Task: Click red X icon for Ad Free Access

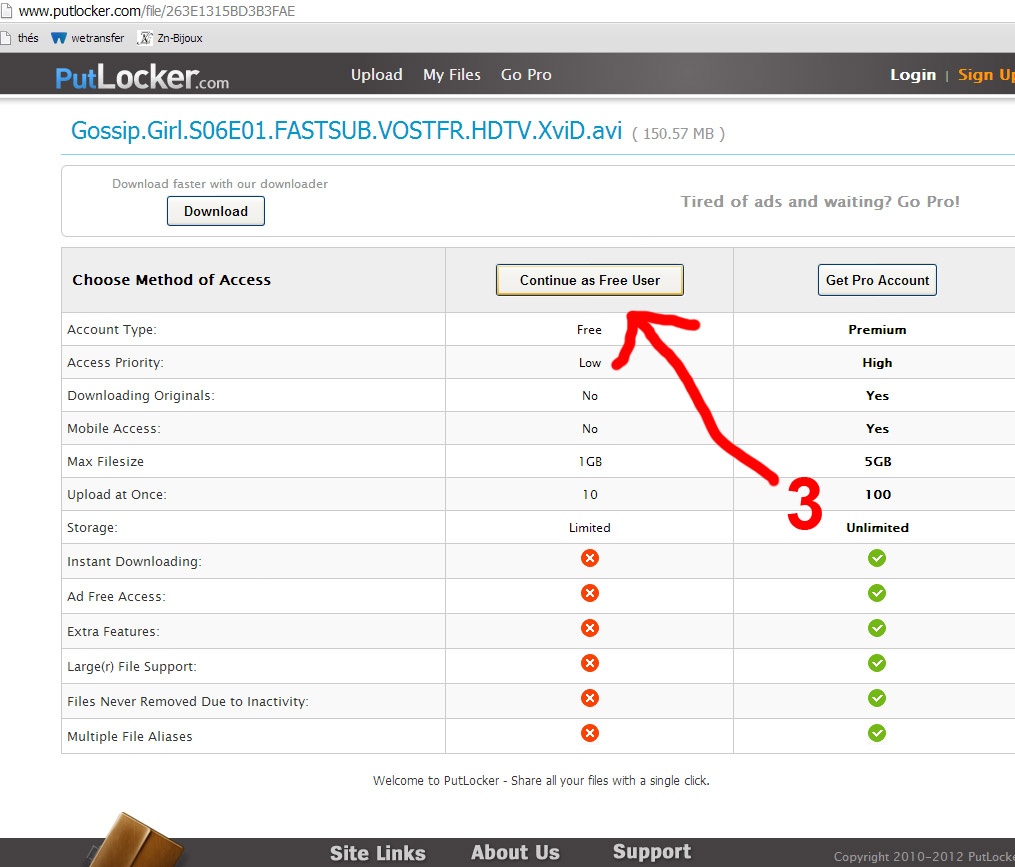Action: point(590,593)
